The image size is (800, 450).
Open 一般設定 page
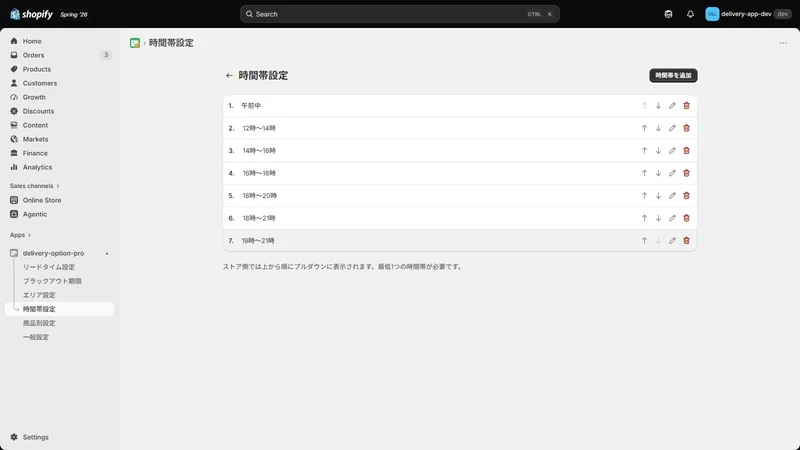36,337
